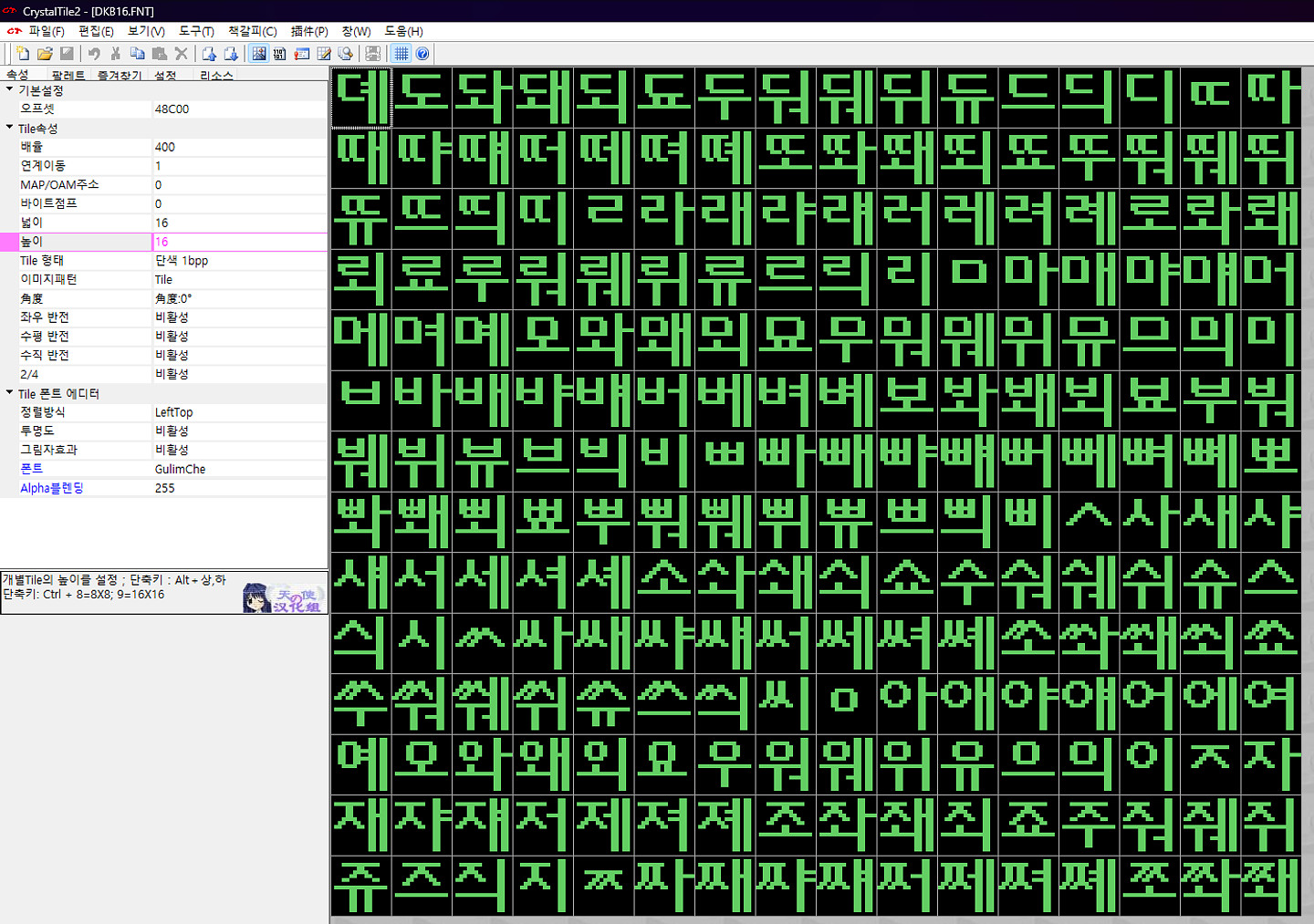Click the open folder toolbar icon
Viewport: 1314px width, 924px height.
pos(45,54)
